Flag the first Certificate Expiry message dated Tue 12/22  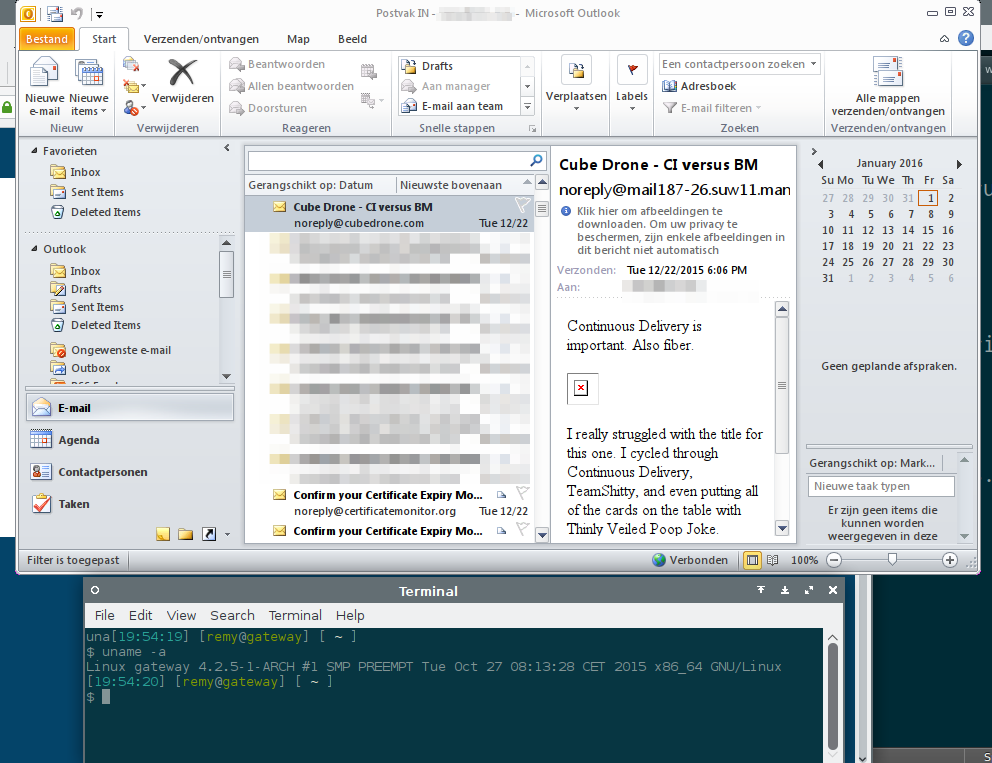[x=523, y=493]
